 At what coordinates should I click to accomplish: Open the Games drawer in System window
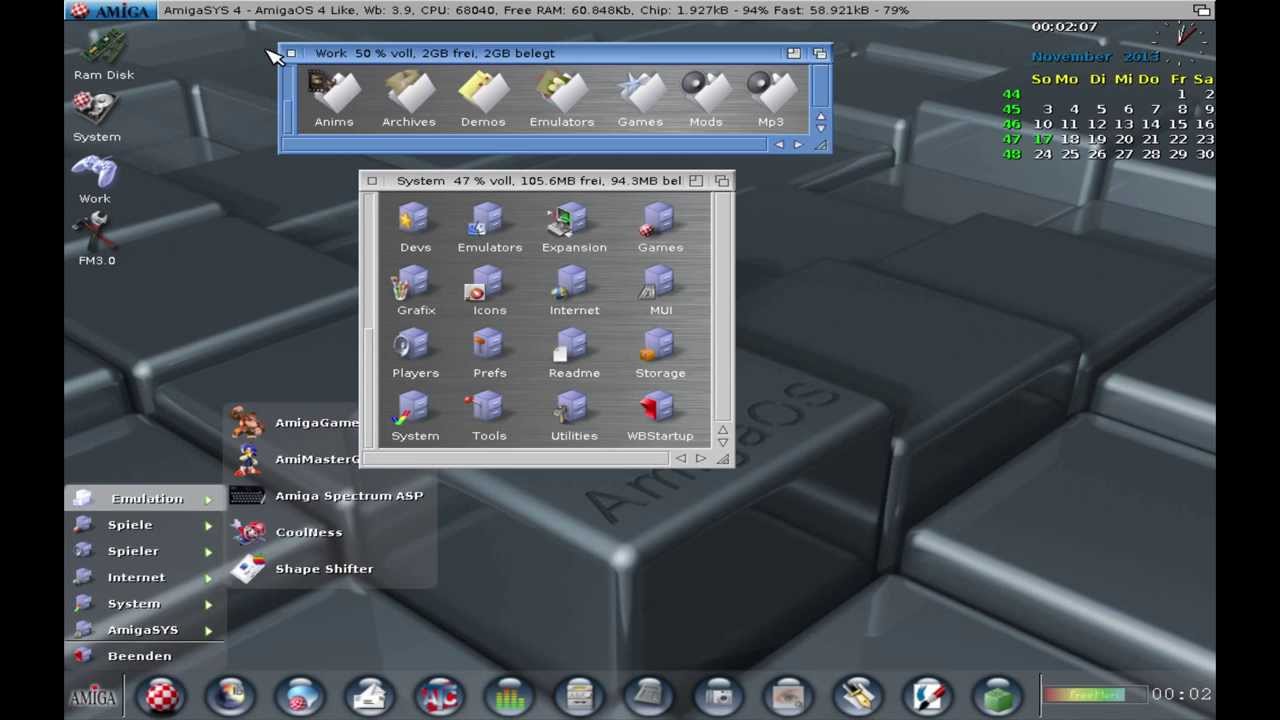pos(660,228)
